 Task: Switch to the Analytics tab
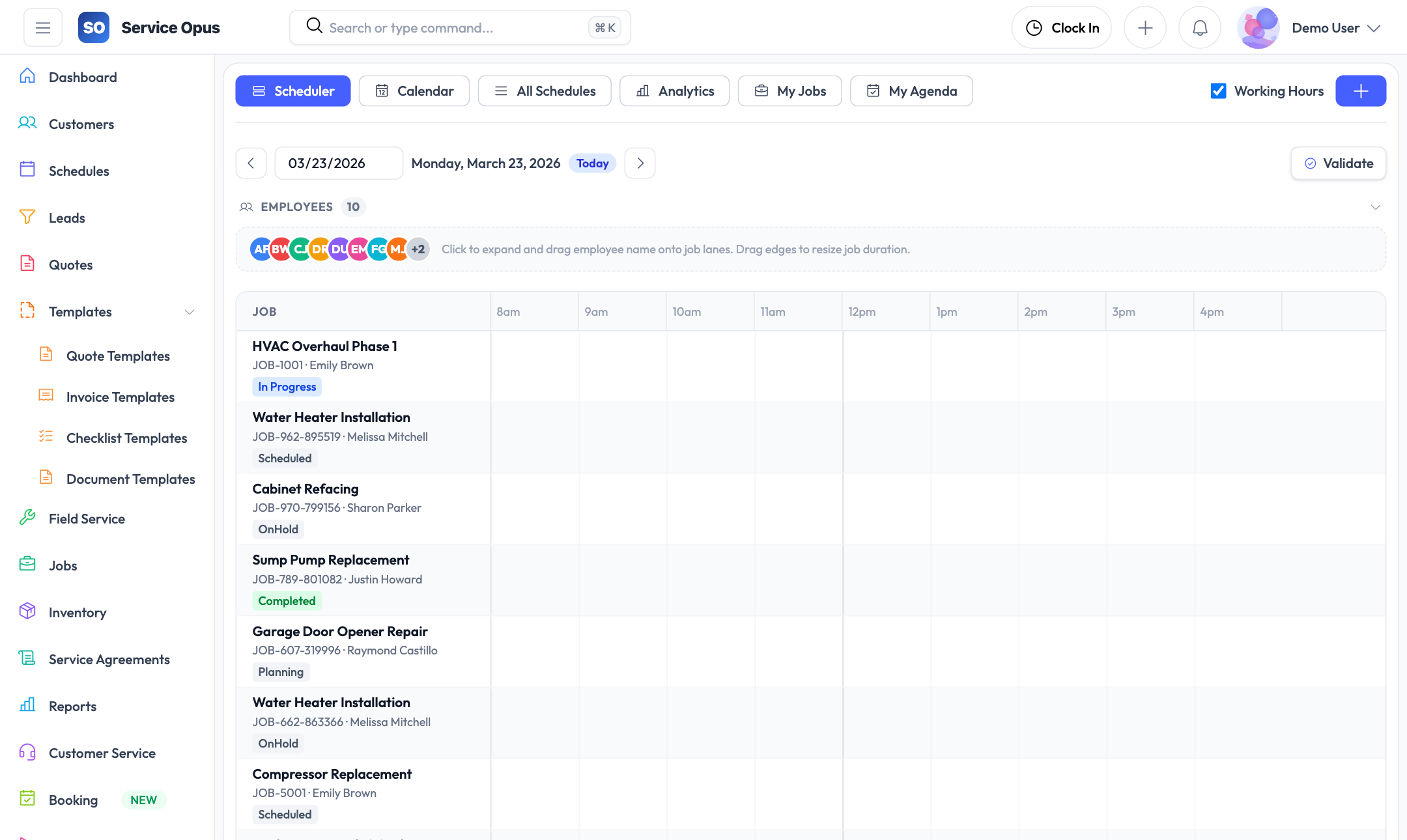tap(674, 91)
